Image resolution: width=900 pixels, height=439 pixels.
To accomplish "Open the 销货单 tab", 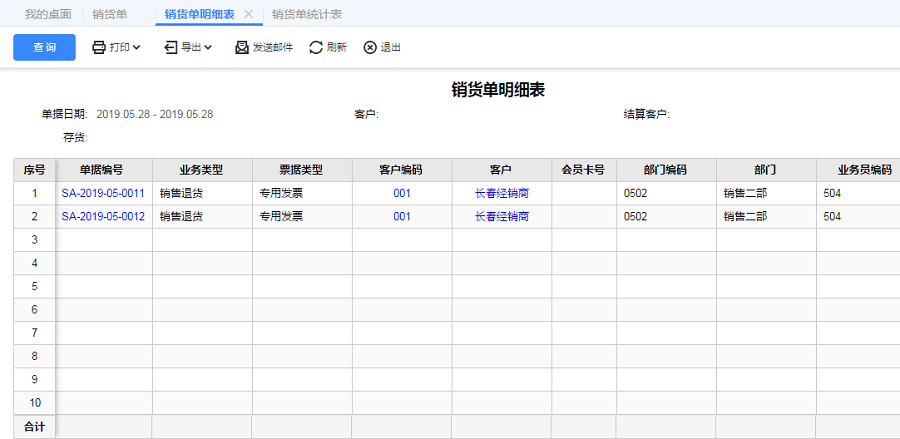I will click(x=109, y=15).
